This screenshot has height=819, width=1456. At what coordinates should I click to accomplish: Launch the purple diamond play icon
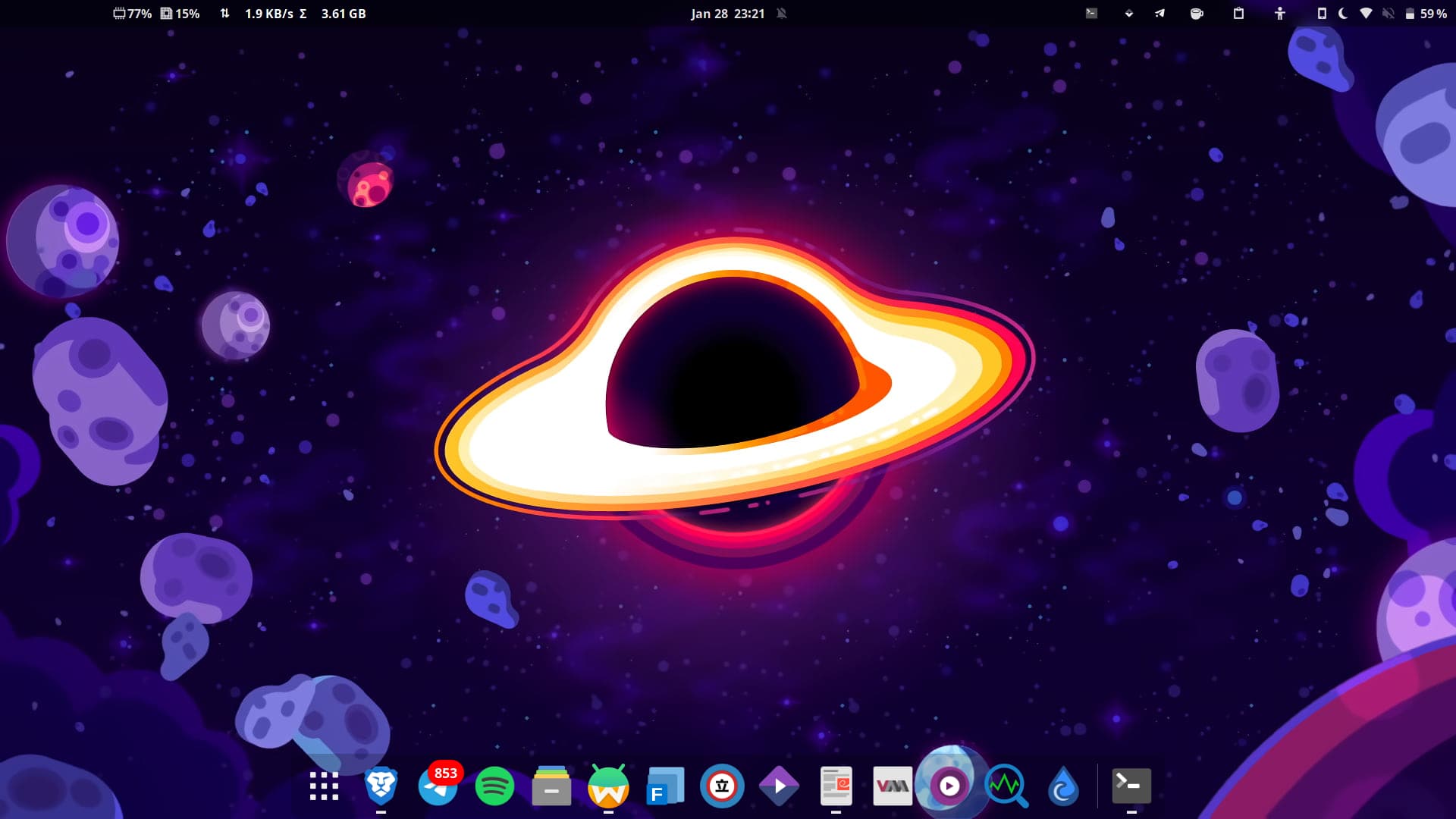click(x=779, y=786)
